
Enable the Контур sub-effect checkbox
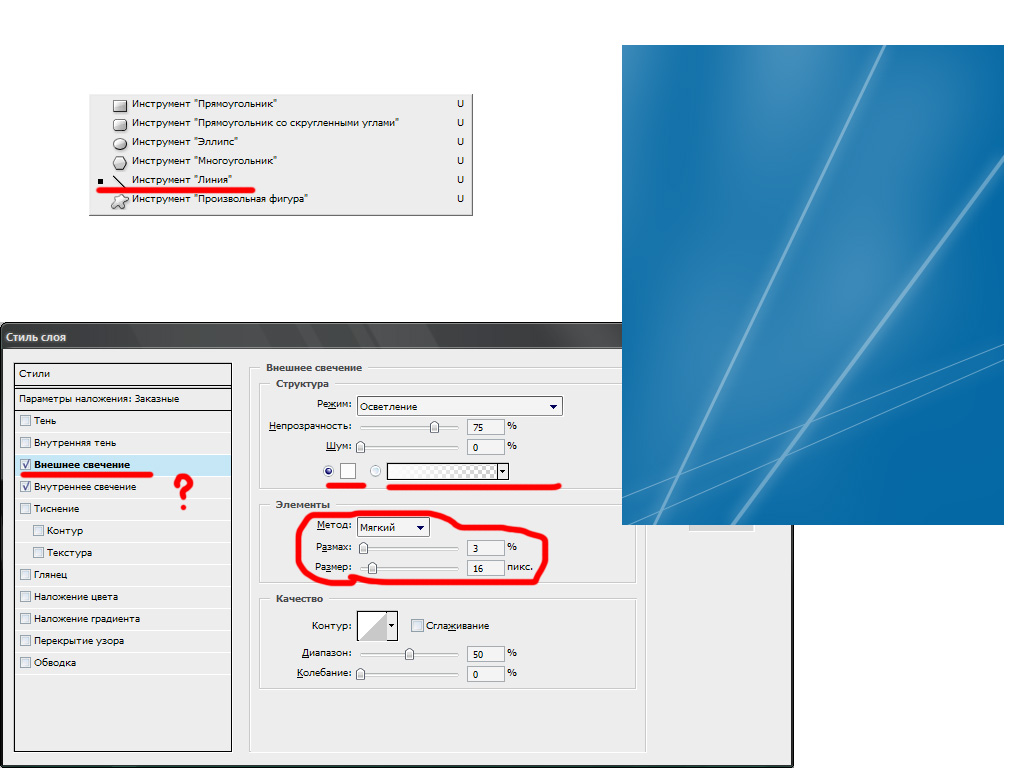pyautogui.click(x=39, y=530)
